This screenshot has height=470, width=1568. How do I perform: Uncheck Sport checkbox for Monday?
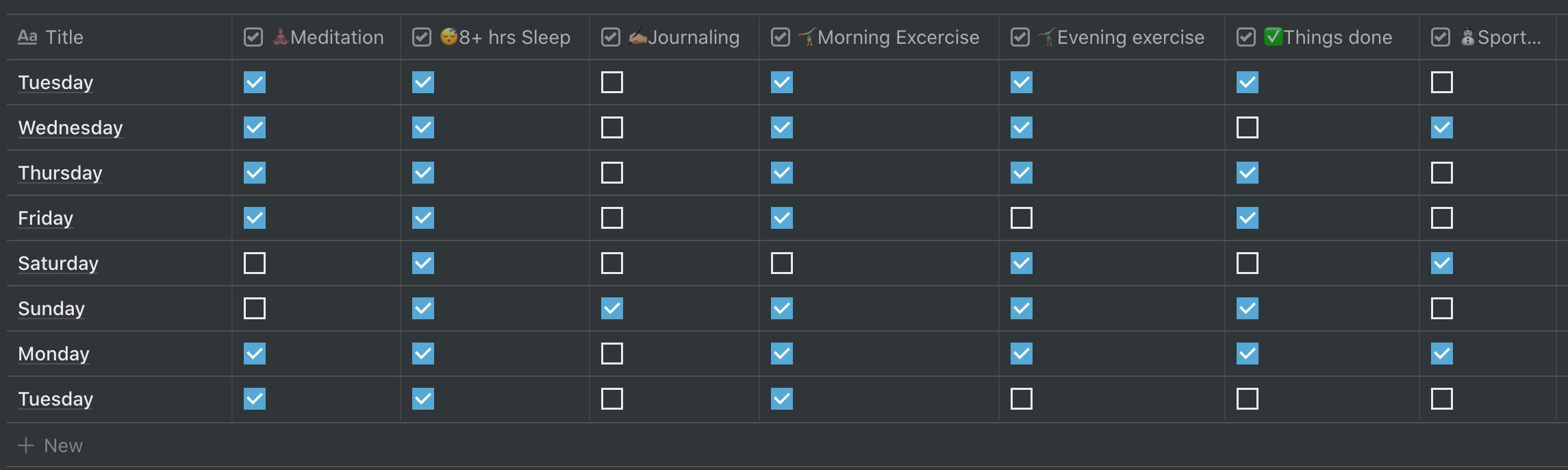[1442, 354]
